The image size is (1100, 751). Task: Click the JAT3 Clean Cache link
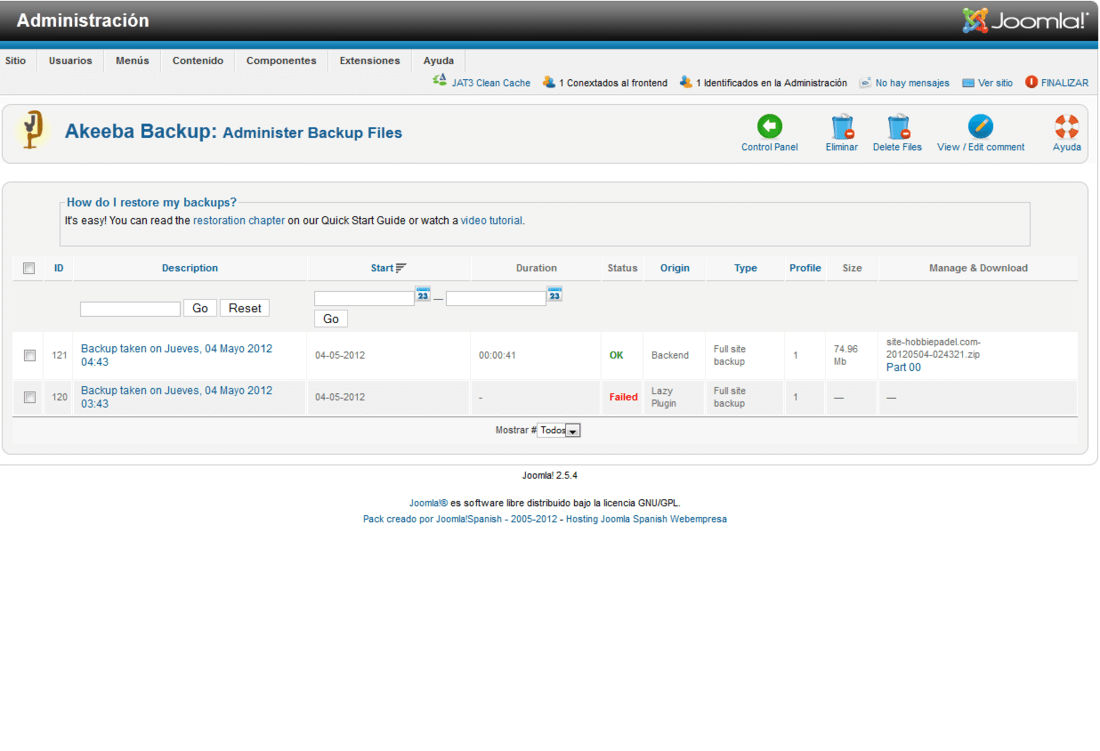(491, 83)
